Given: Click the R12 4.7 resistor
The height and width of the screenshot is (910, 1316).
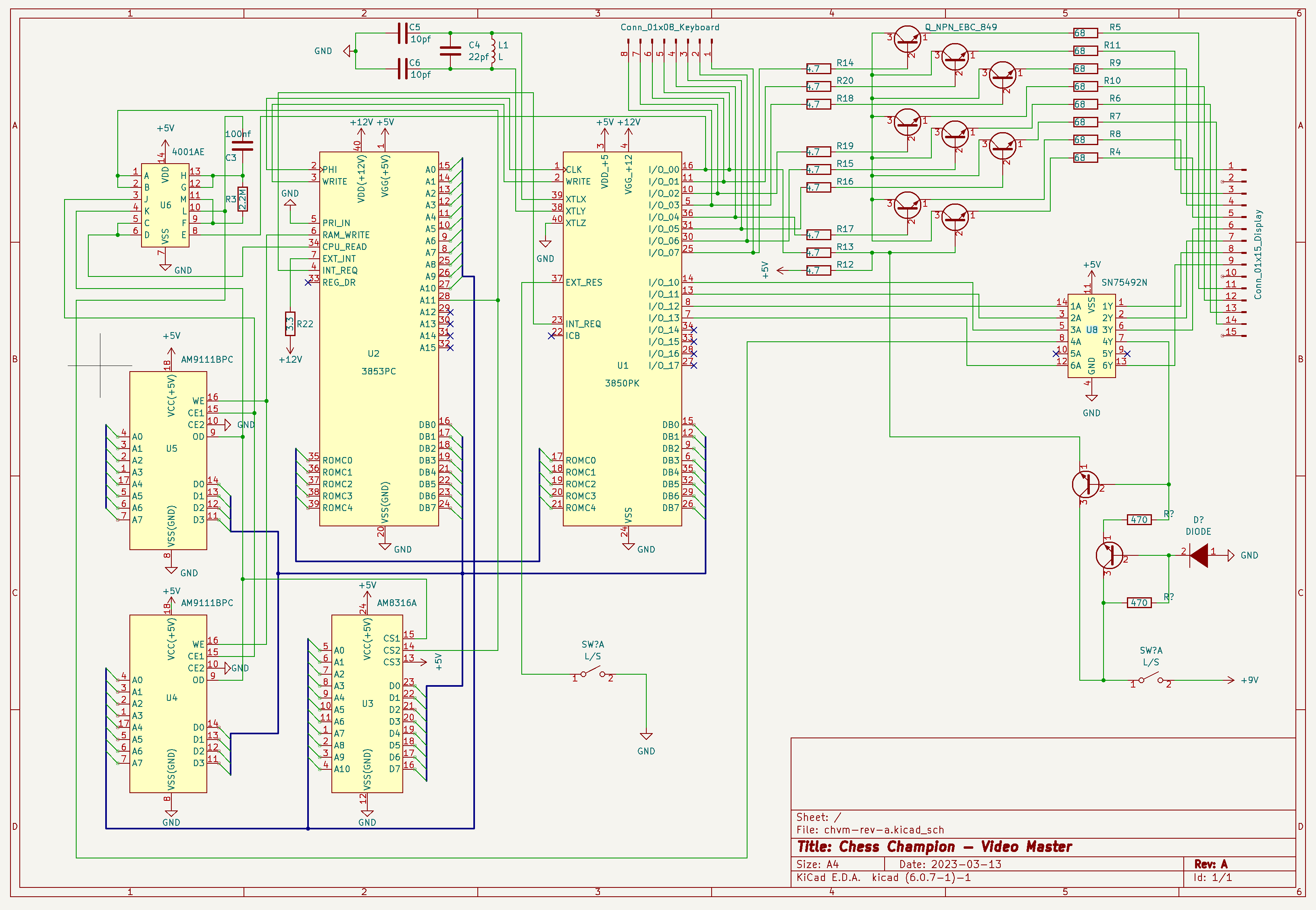Looking at the screenshot, I should (818, 270).
